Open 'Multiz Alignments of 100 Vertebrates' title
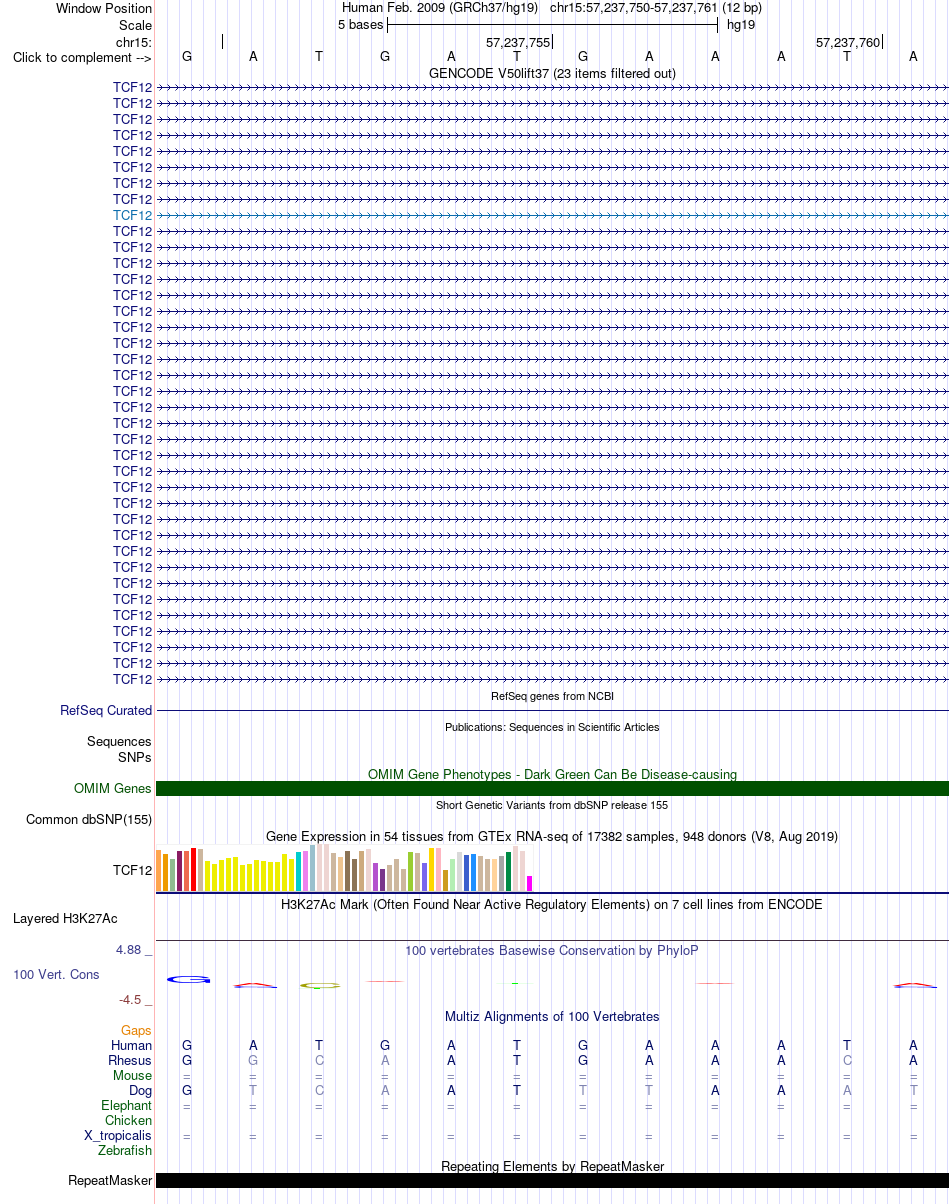The image size is (950, 1204). pyautogui.click(x=552, y=1017)
